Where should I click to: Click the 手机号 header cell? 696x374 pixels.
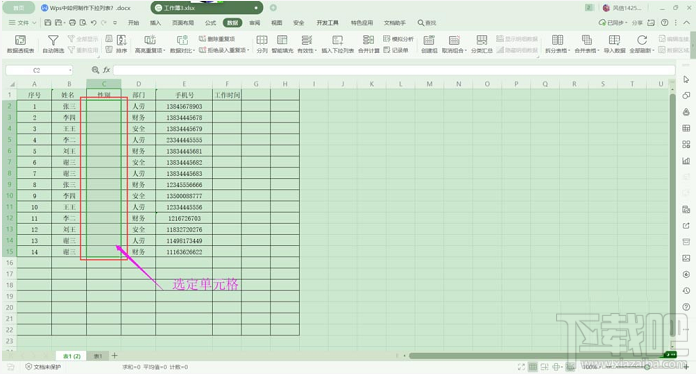point(184,95)
